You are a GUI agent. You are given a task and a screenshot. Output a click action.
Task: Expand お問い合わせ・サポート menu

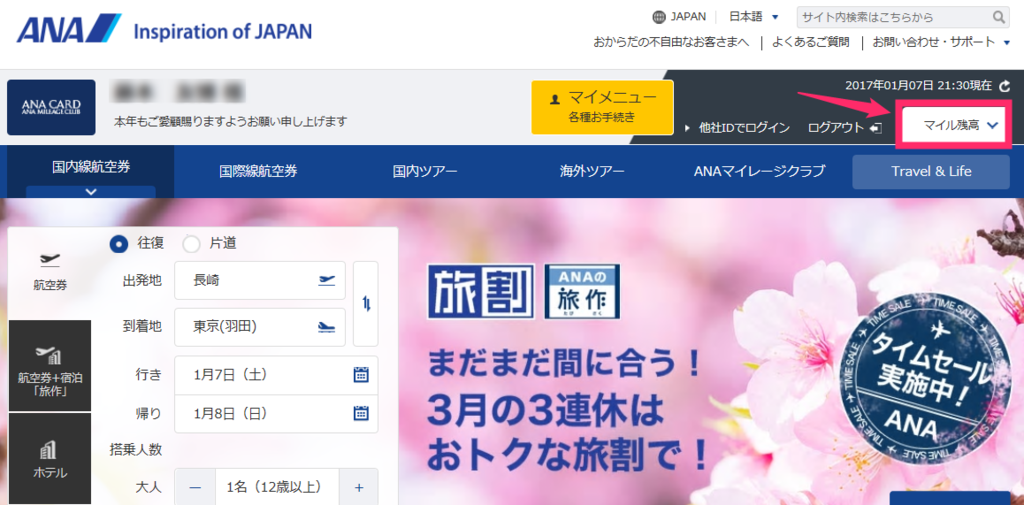click(942, 42)
